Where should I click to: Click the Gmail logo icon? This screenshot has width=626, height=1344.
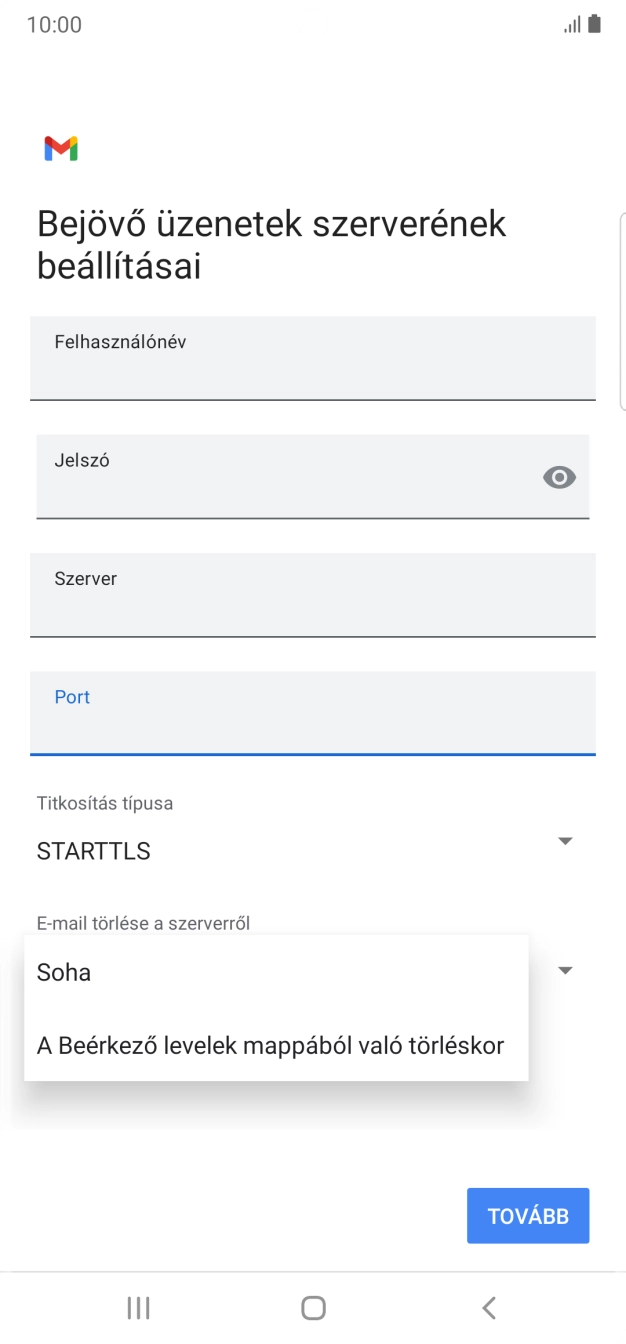[60, 148]
